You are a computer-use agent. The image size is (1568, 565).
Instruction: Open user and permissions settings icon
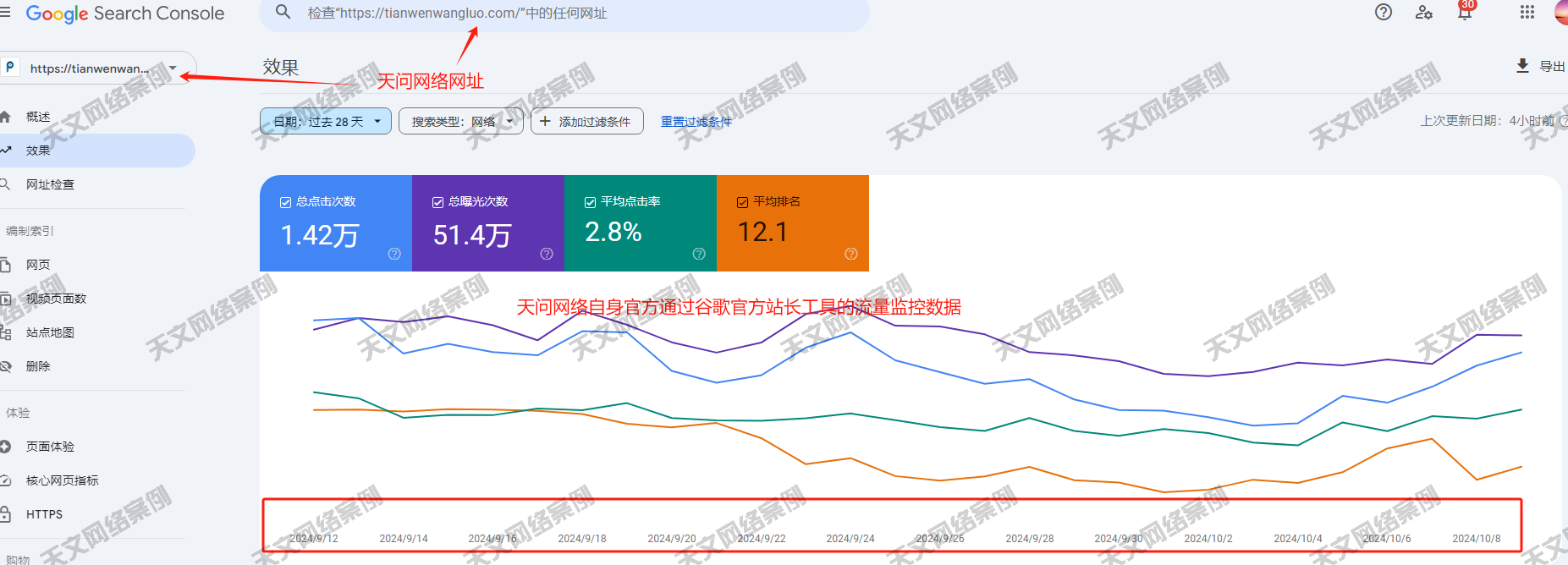[x=1424, y=12]
